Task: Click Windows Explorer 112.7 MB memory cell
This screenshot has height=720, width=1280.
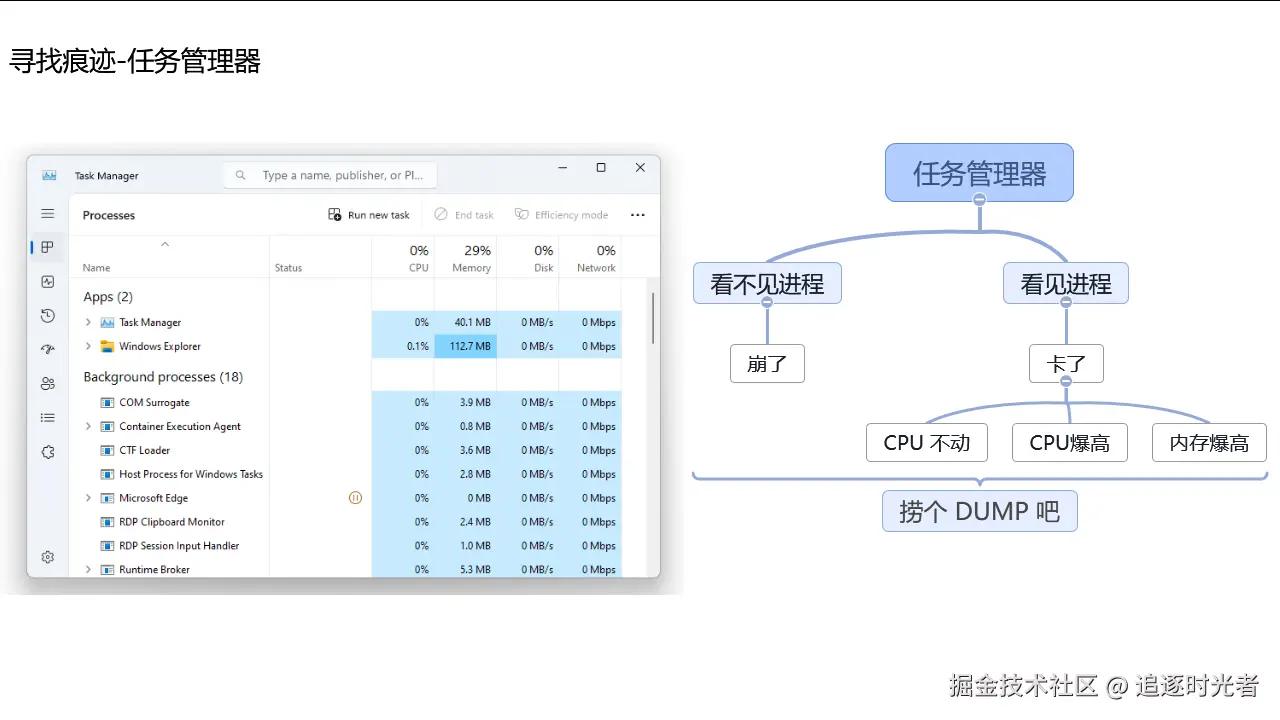Action: [465, 346]
